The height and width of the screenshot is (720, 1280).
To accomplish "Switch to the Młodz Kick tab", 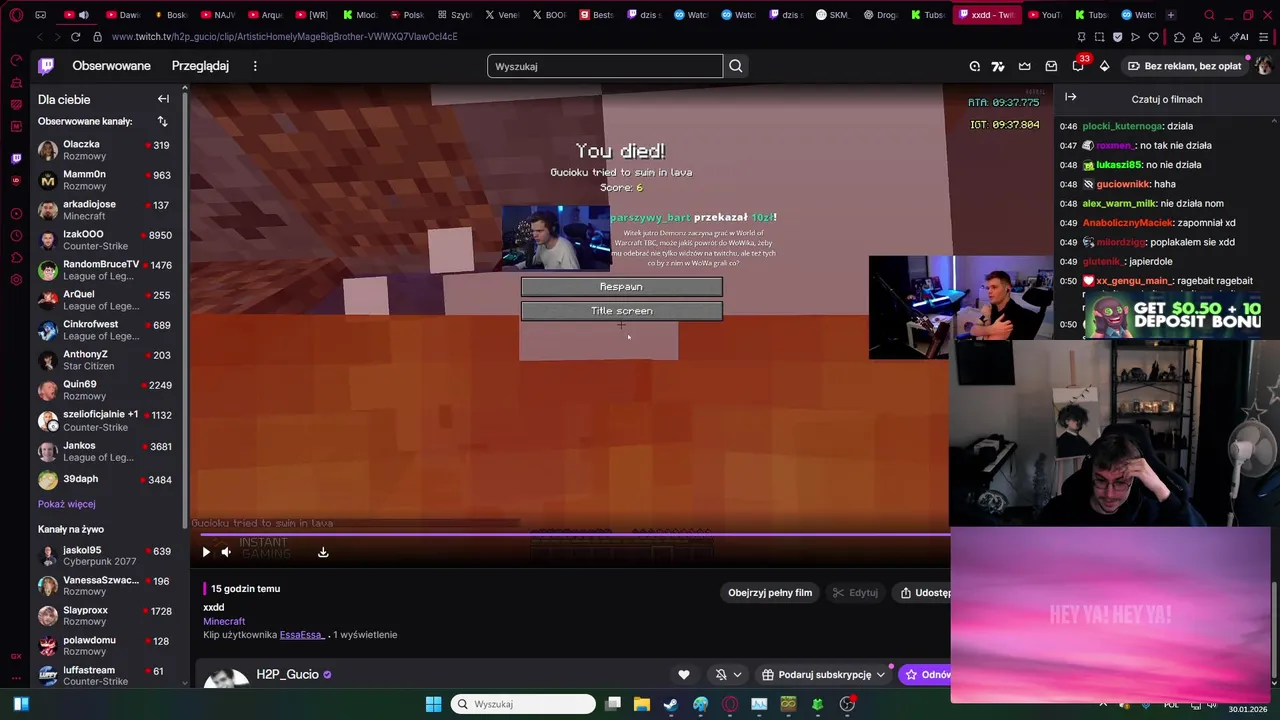I will [x=360, y=15].
